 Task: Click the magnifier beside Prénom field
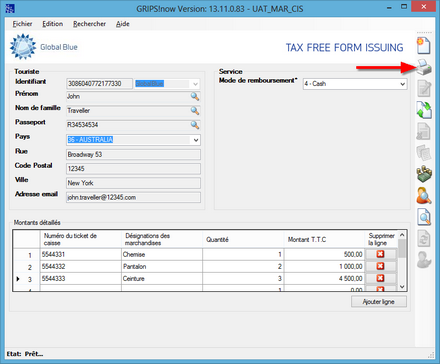(195, 97)
